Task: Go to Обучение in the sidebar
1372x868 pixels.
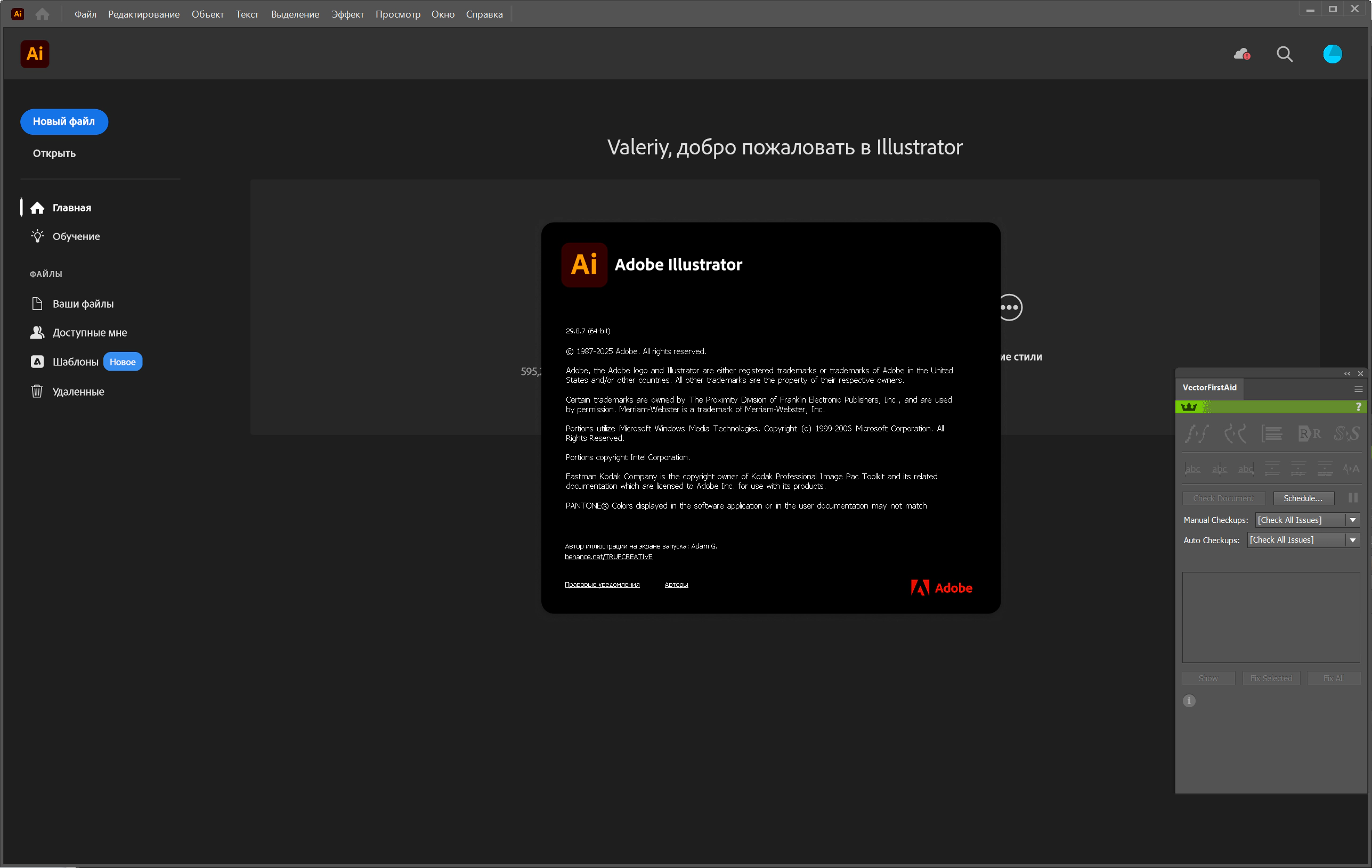Action: click(66, 236)
